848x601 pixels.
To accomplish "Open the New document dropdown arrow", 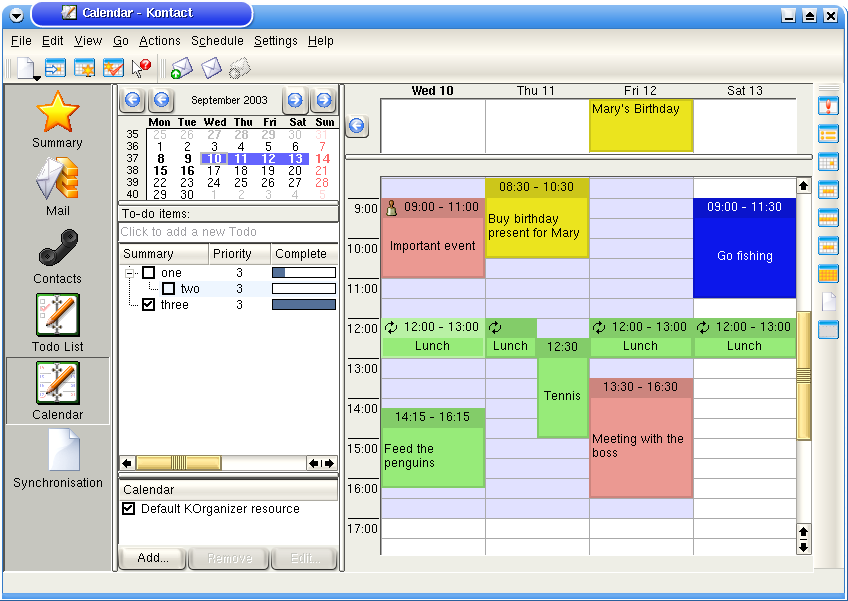I will 36,77.
